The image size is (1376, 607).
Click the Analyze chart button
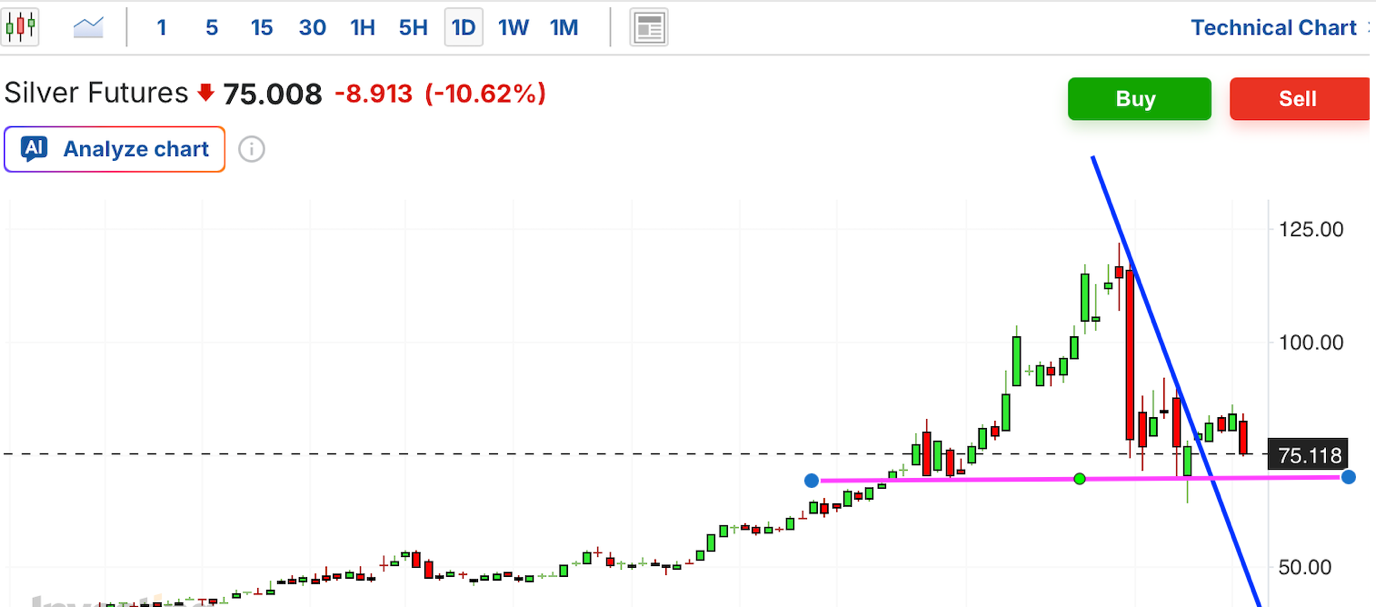point(114,149)
